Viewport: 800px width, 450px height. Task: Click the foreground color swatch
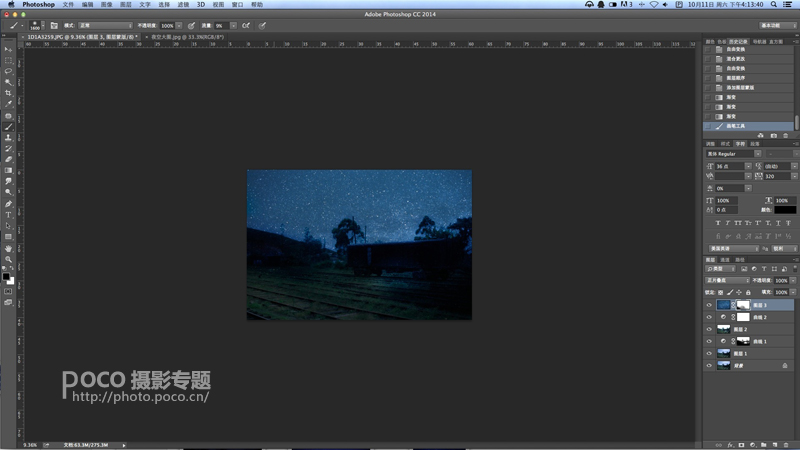click(6, 277)
